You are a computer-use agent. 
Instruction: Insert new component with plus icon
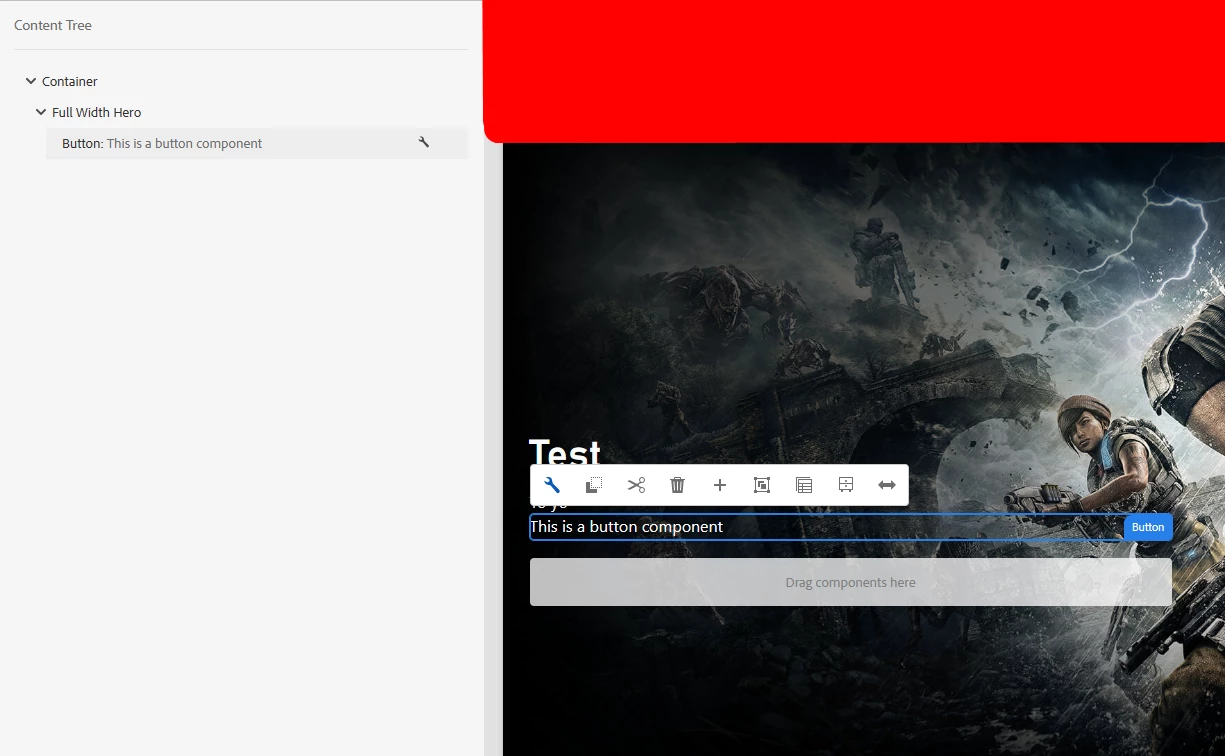pos(720,485)
